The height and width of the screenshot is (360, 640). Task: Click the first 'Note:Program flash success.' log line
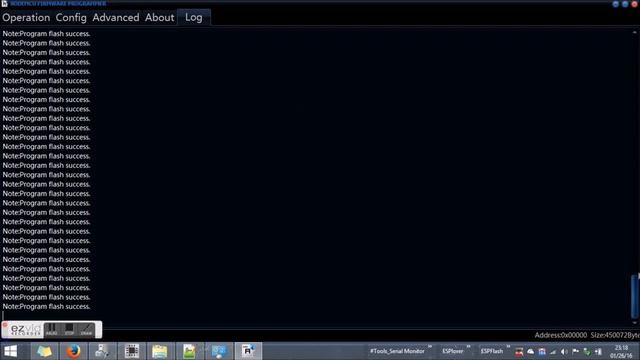click(46, 34)
